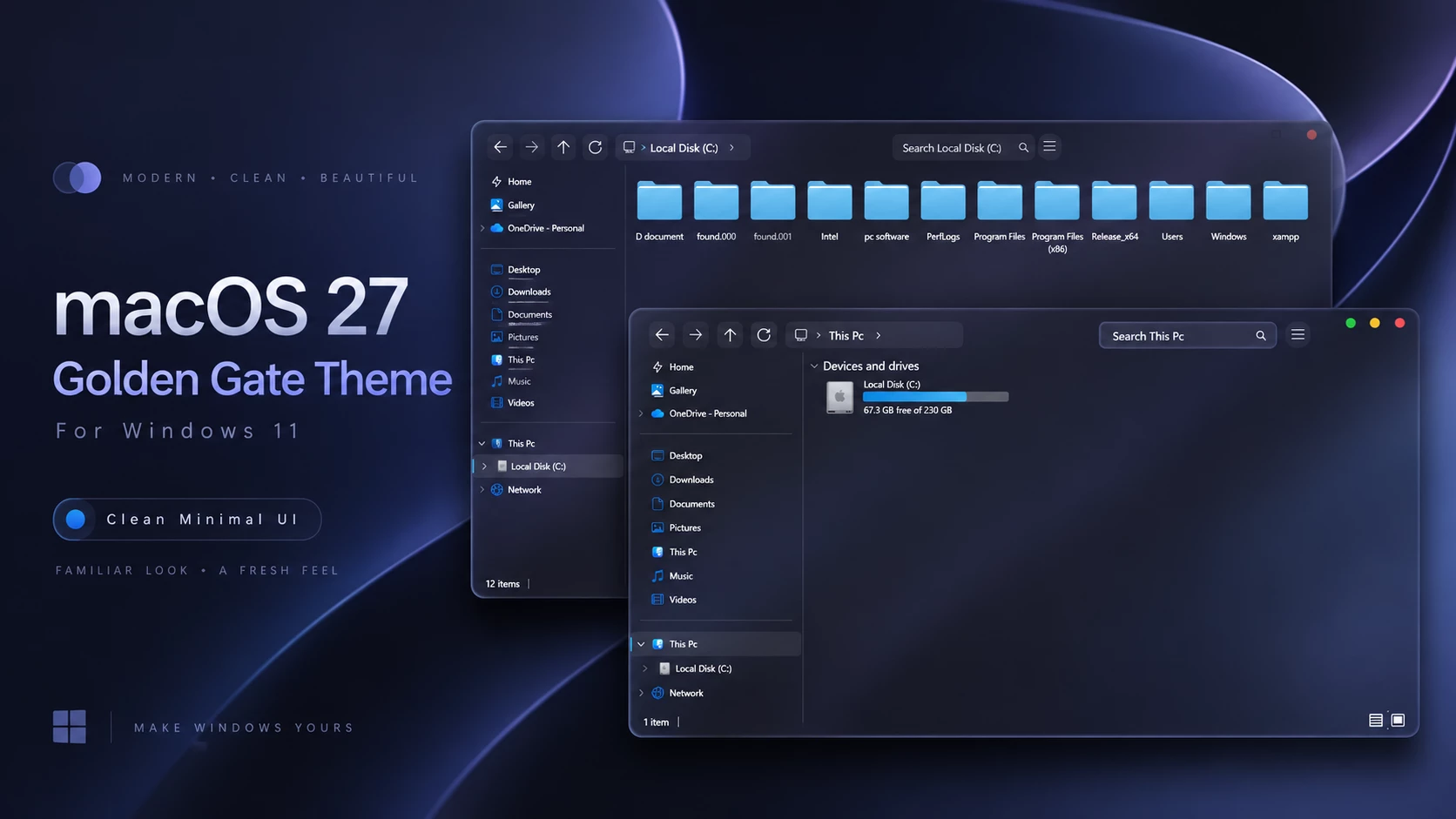Collapse This Pc tree node in front window
The height and width of the screenshot is (819, 1456).
coord(642,644)
